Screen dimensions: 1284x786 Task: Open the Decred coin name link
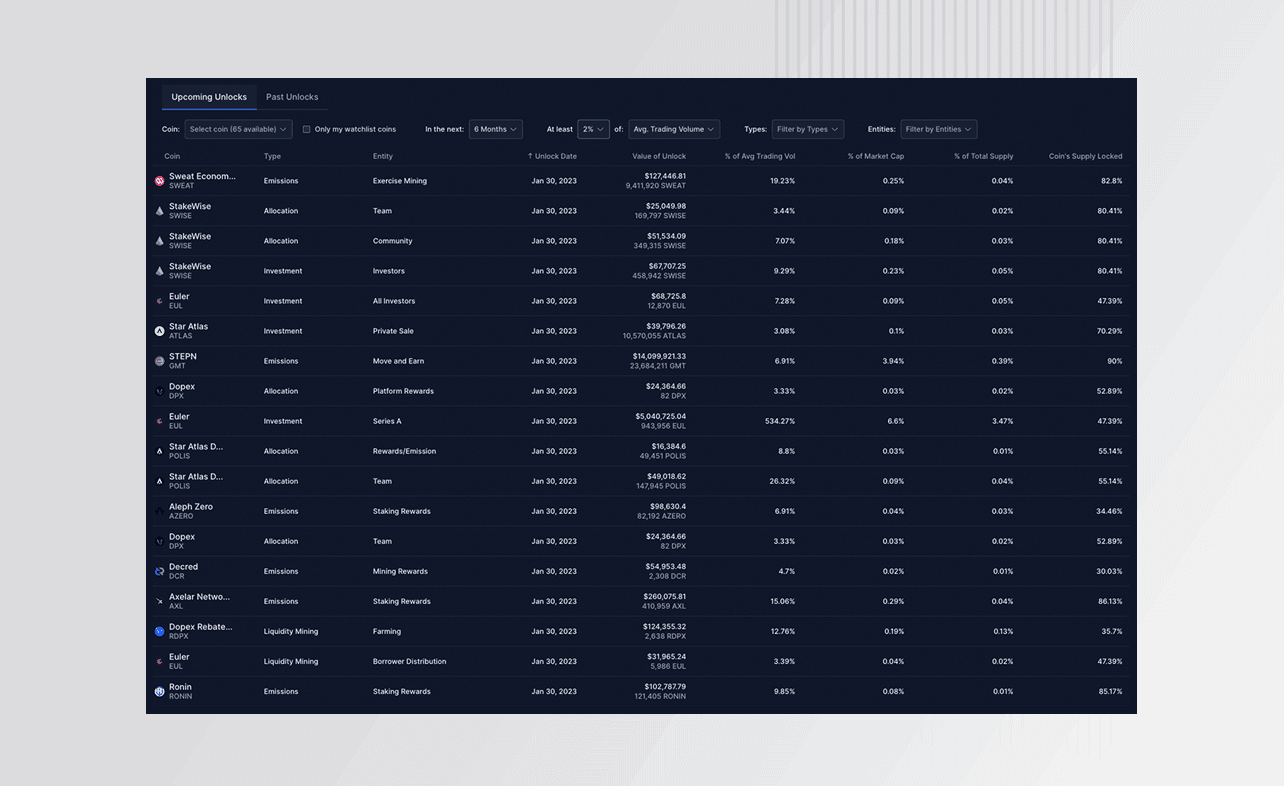183,566
